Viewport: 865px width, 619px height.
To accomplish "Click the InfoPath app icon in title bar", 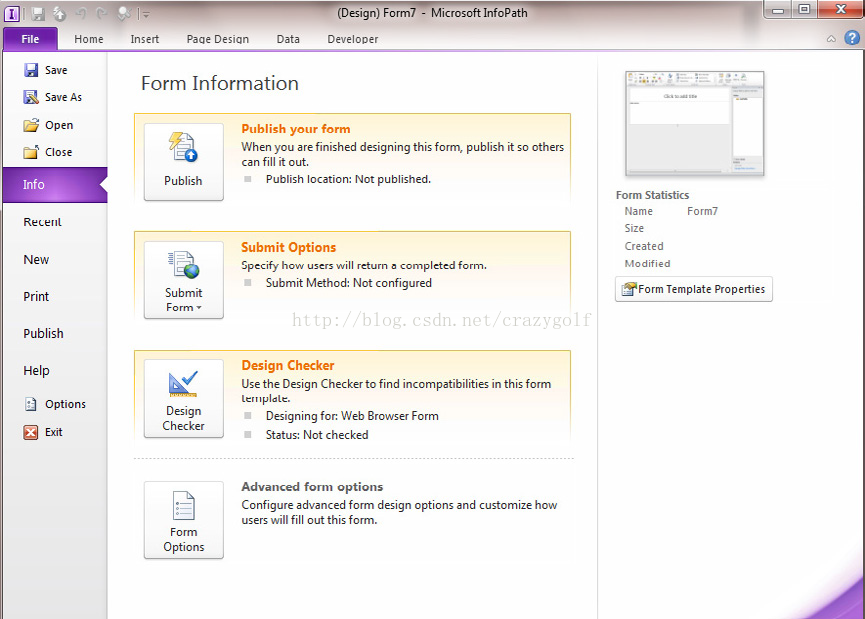I will coord(12,13).
